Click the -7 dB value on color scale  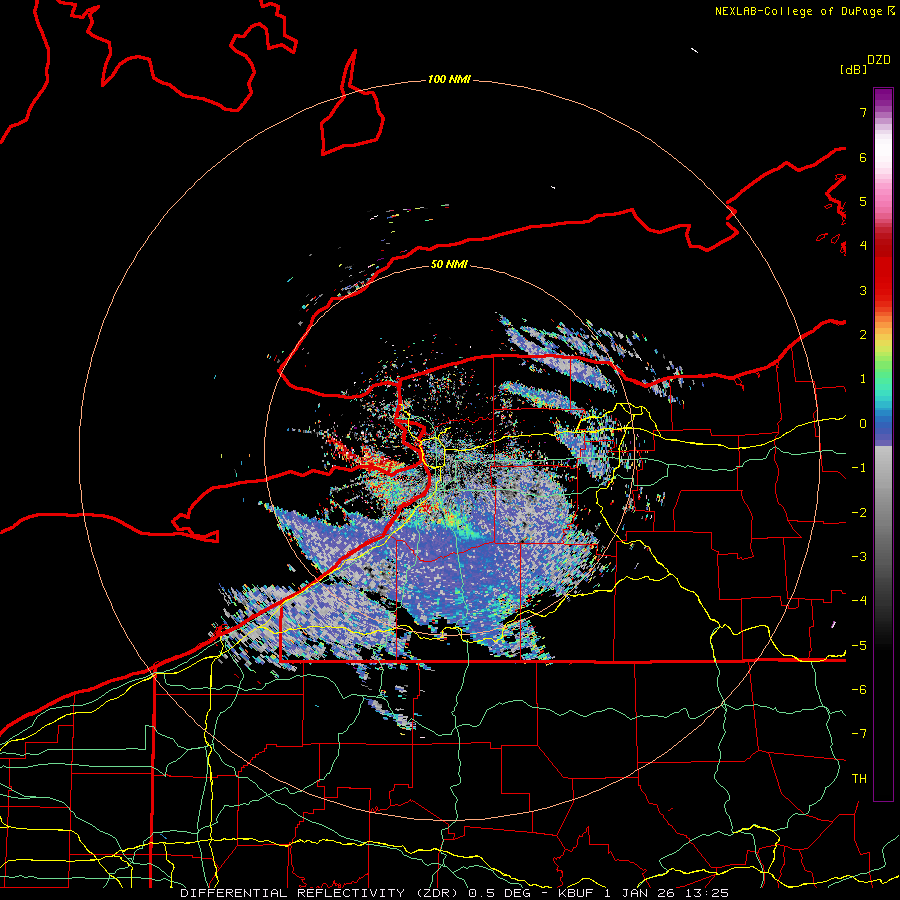coord(859,734)
